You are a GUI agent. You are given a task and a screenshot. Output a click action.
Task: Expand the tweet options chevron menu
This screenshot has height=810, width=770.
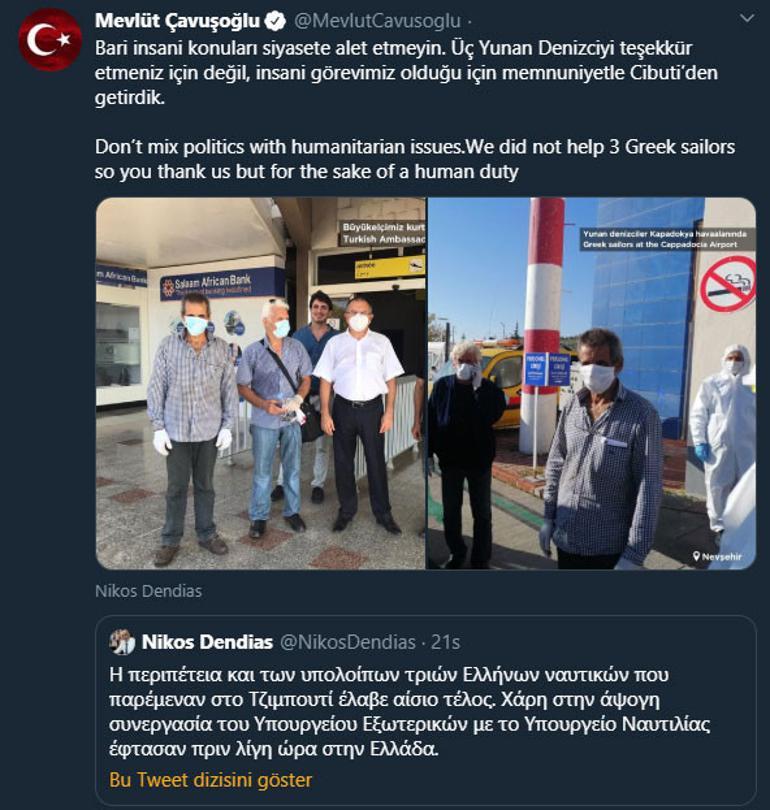(x=747, y=19)
